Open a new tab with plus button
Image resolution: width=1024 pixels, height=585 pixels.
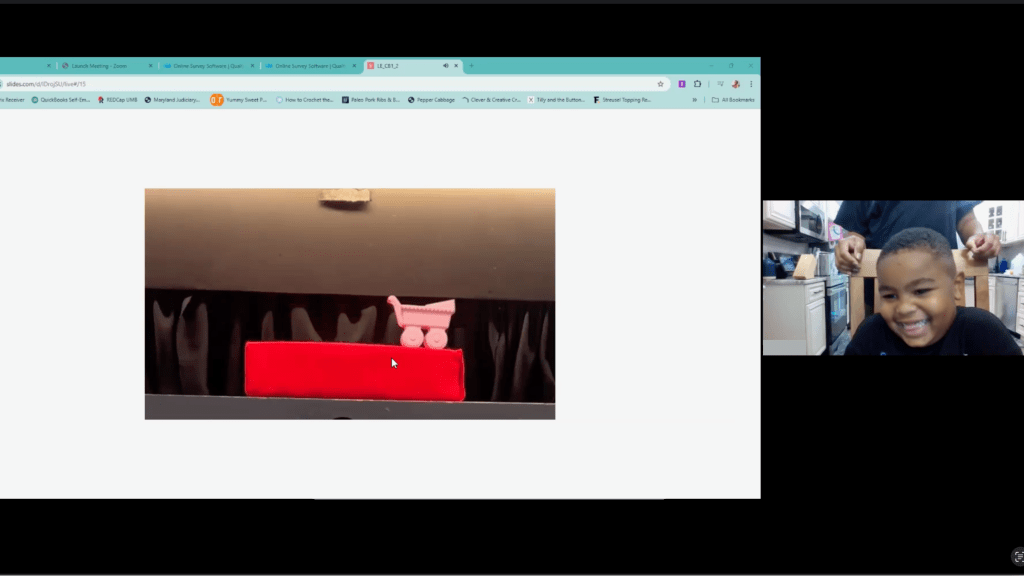(x=471, y=66)
